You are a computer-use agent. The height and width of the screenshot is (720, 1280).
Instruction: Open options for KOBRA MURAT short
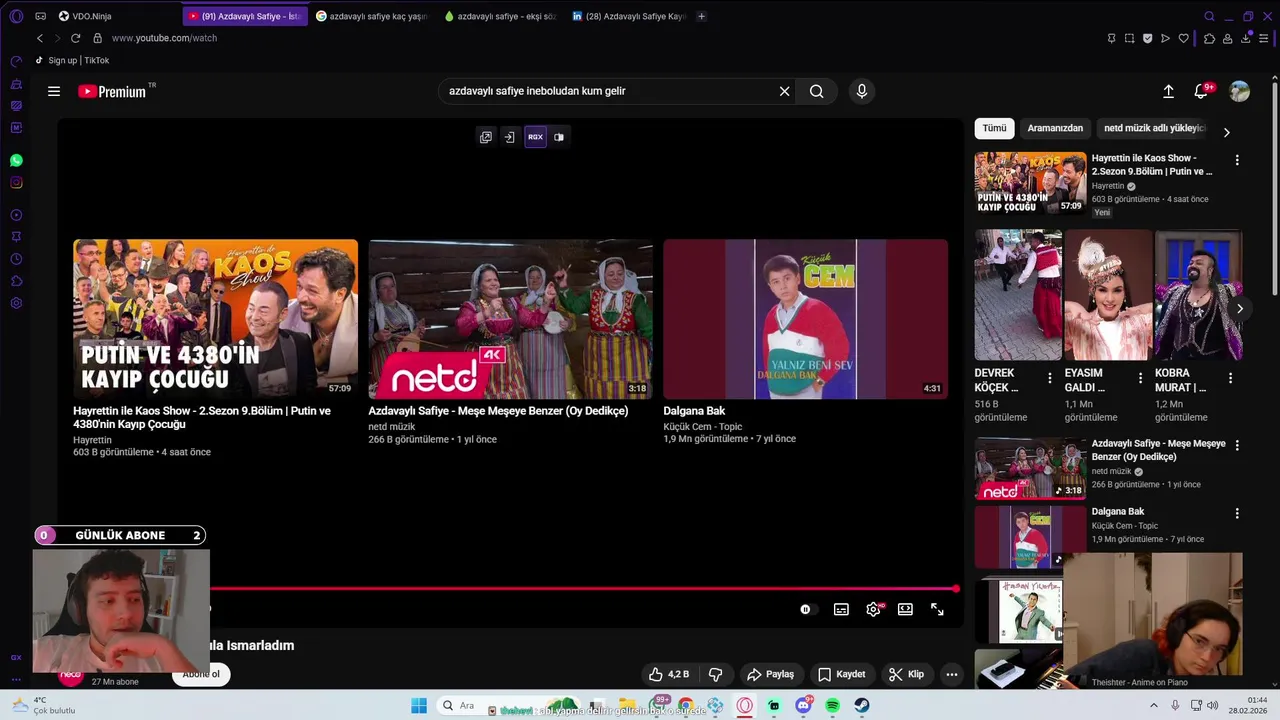click(1230, 378)
